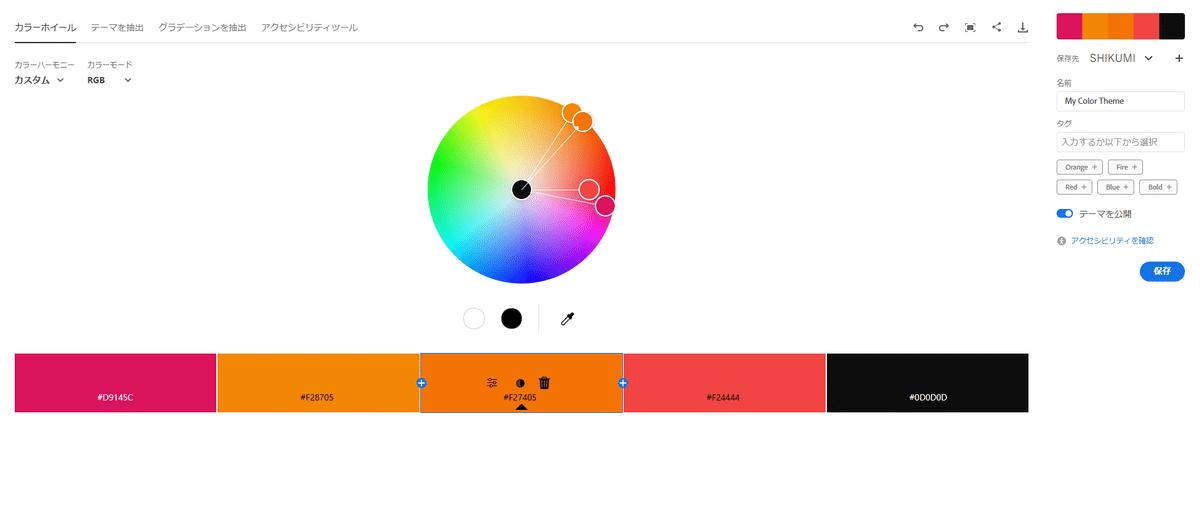Add color right of #F27405 swatch
The height and width of the screenshot is (515, 1200).
[x=623, y=383]
